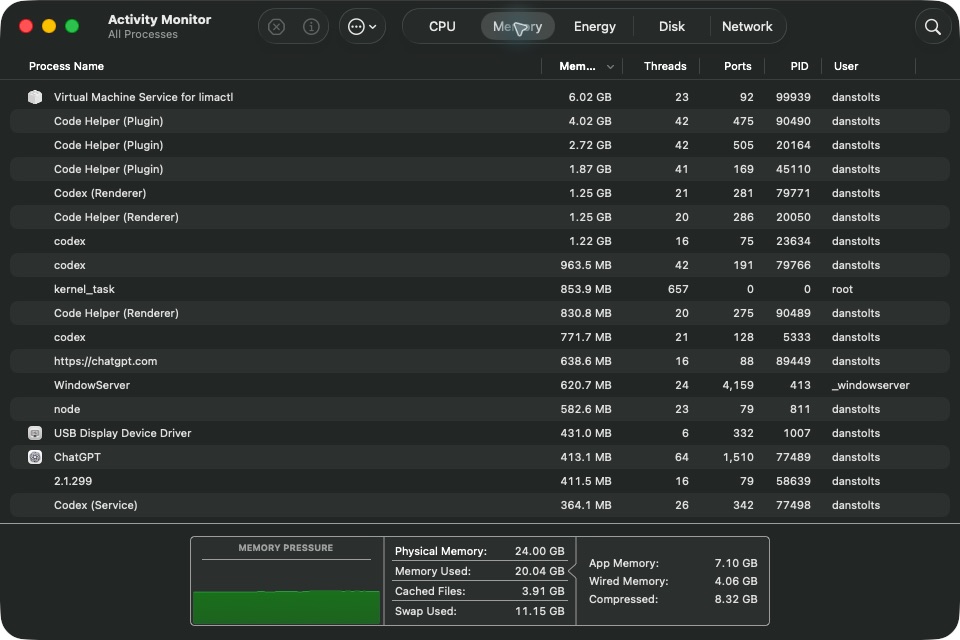Click the 1,510 ports value
Screen dimensions: 960x640
click(738, 457)
